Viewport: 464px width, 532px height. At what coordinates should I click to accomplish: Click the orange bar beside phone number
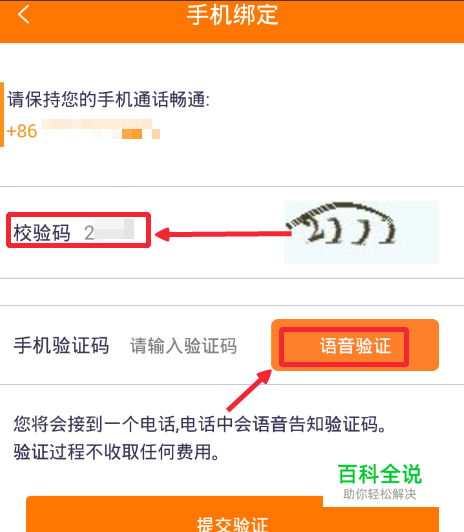click(2, 114)
